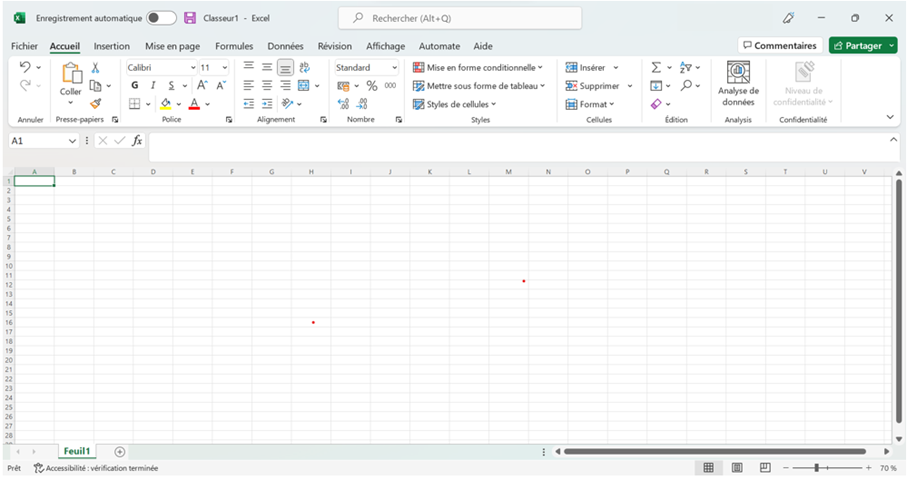Click the zoom slider handle
The height and width of the screenshot is (480, 907).
pos(817,467)
